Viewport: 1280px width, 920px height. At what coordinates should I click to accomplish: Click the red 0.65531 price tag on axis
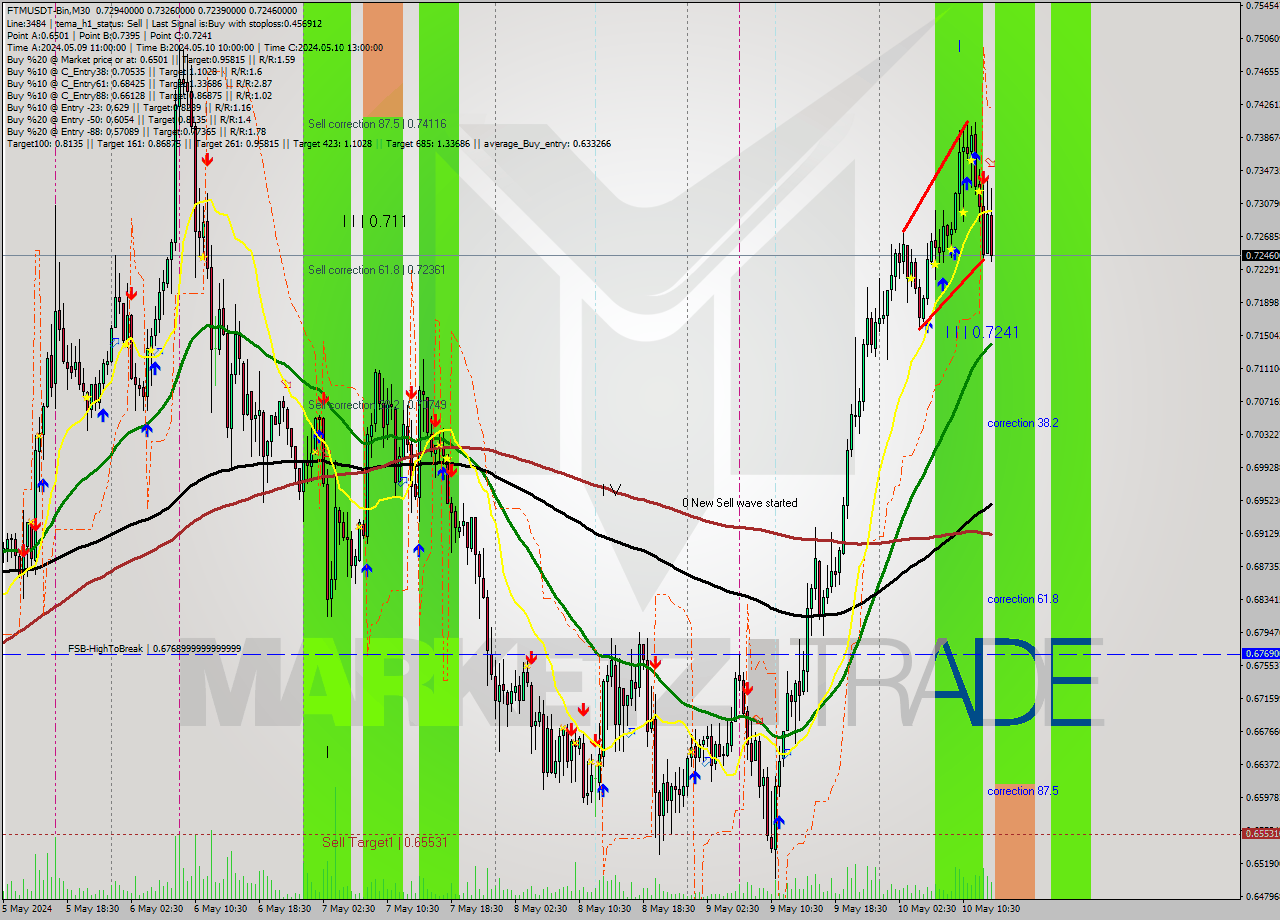pyautogui.click(x=1260, y=833)
